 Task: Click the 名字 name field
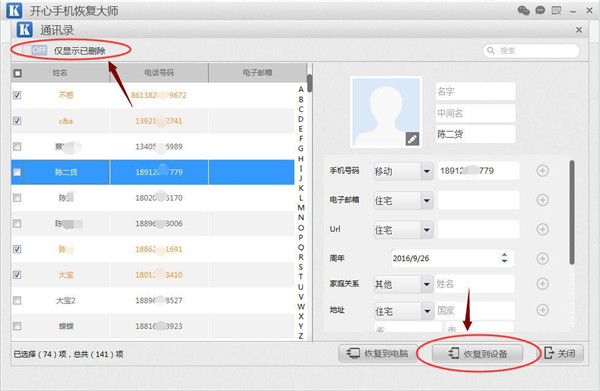click(x=476, y=91)
